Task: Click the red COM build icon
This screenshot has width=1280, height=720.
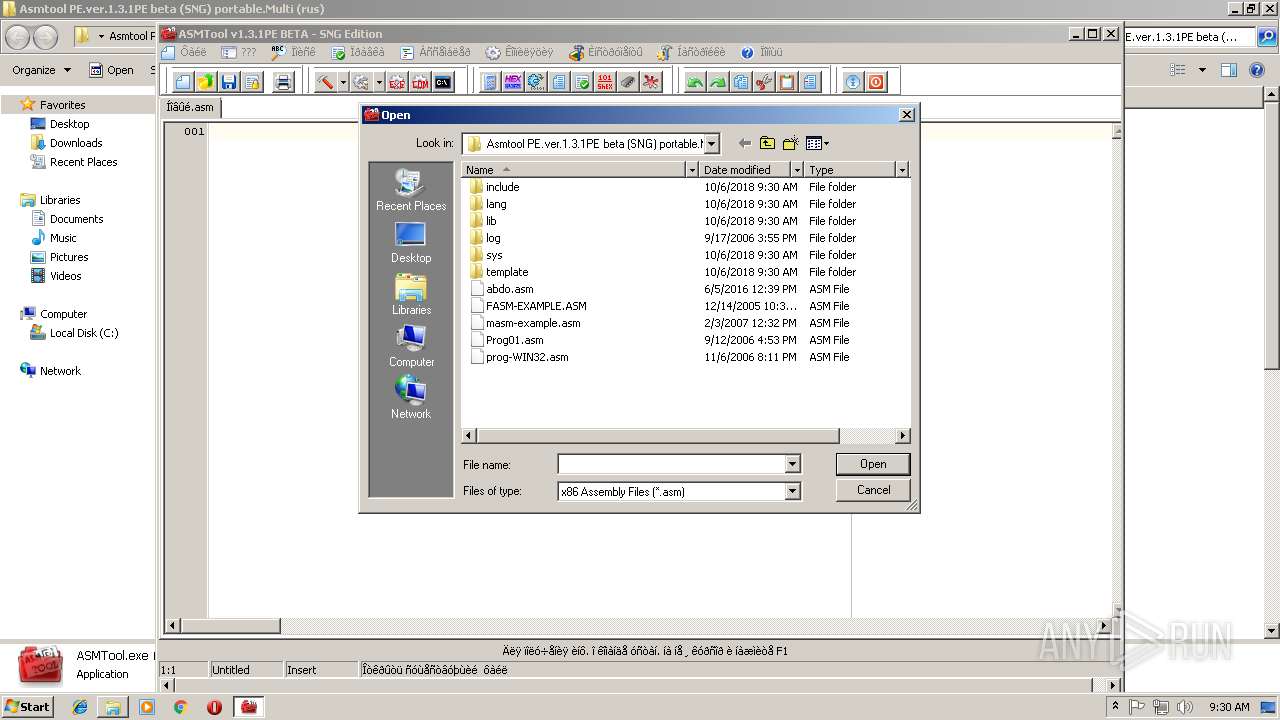Action: pyautogui.click(x=420, y=82)
